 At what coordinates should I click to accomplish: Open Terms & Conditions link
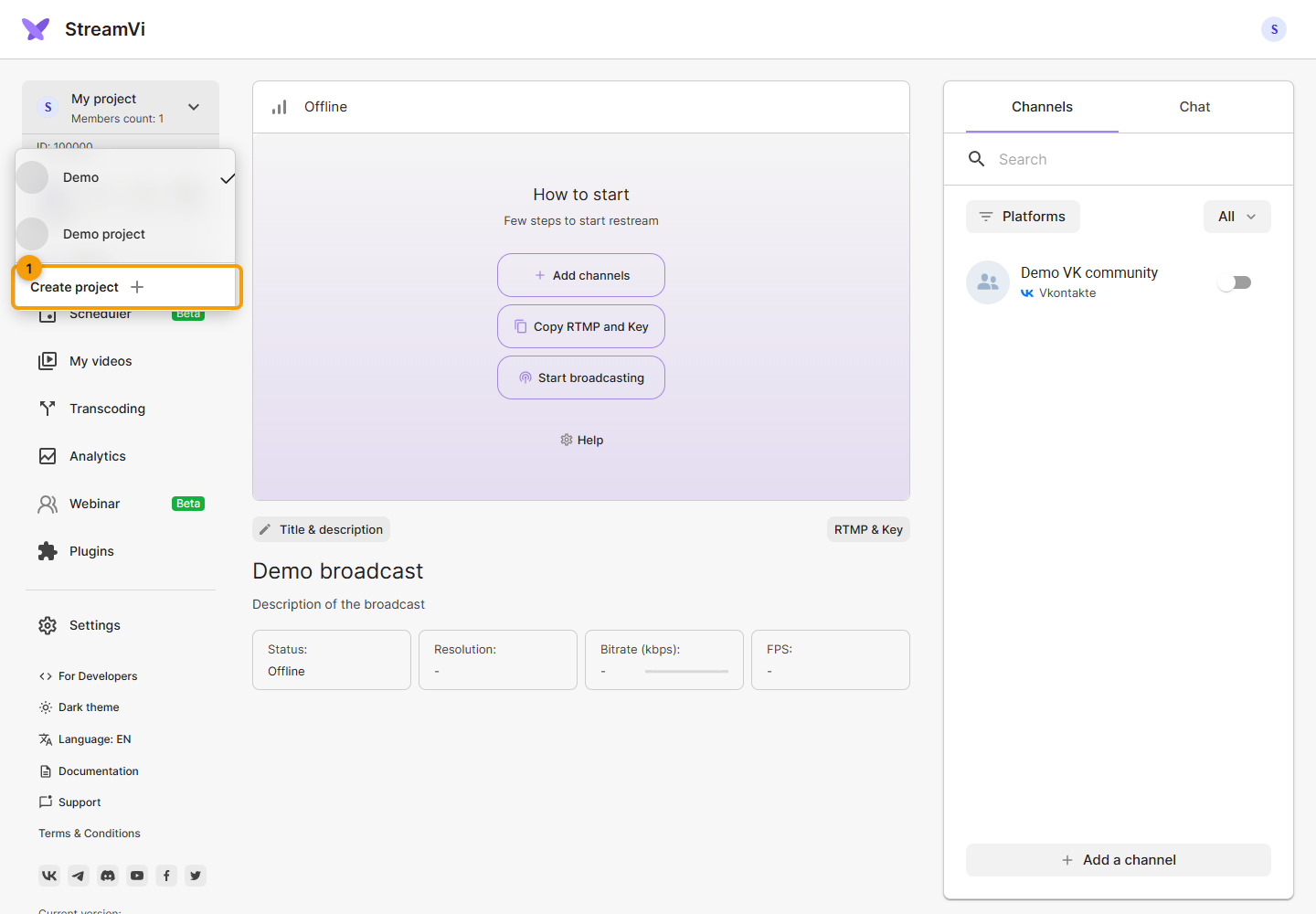tap(90, 834)
